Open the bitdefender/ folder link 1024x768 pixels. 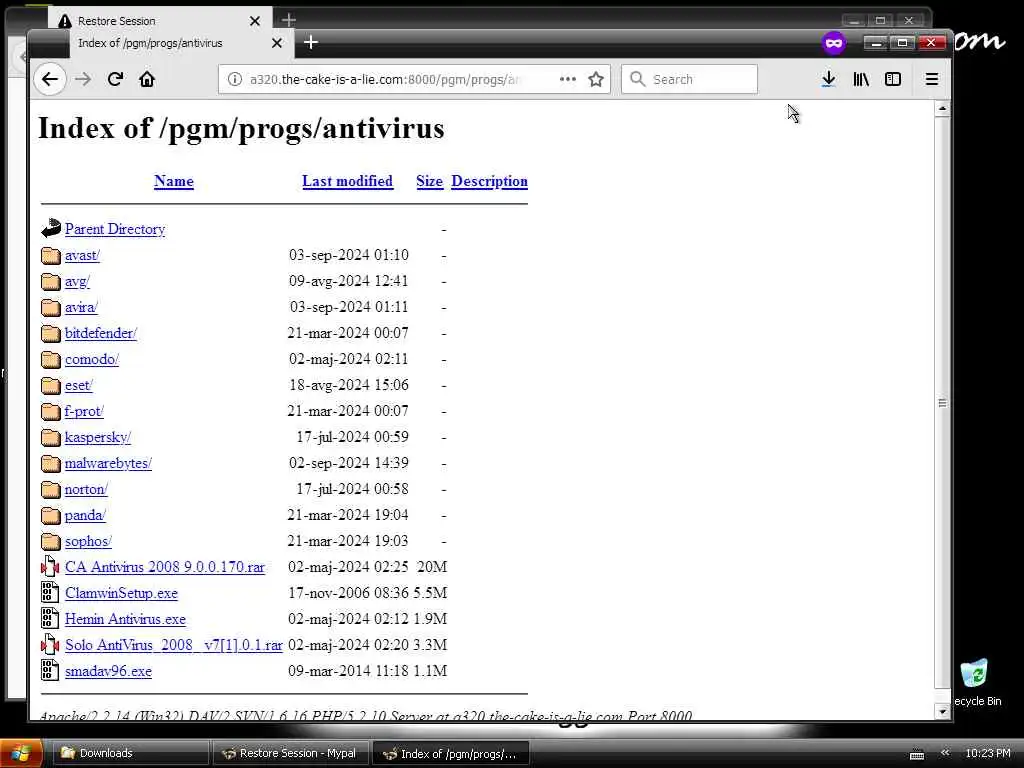(101, 334)
